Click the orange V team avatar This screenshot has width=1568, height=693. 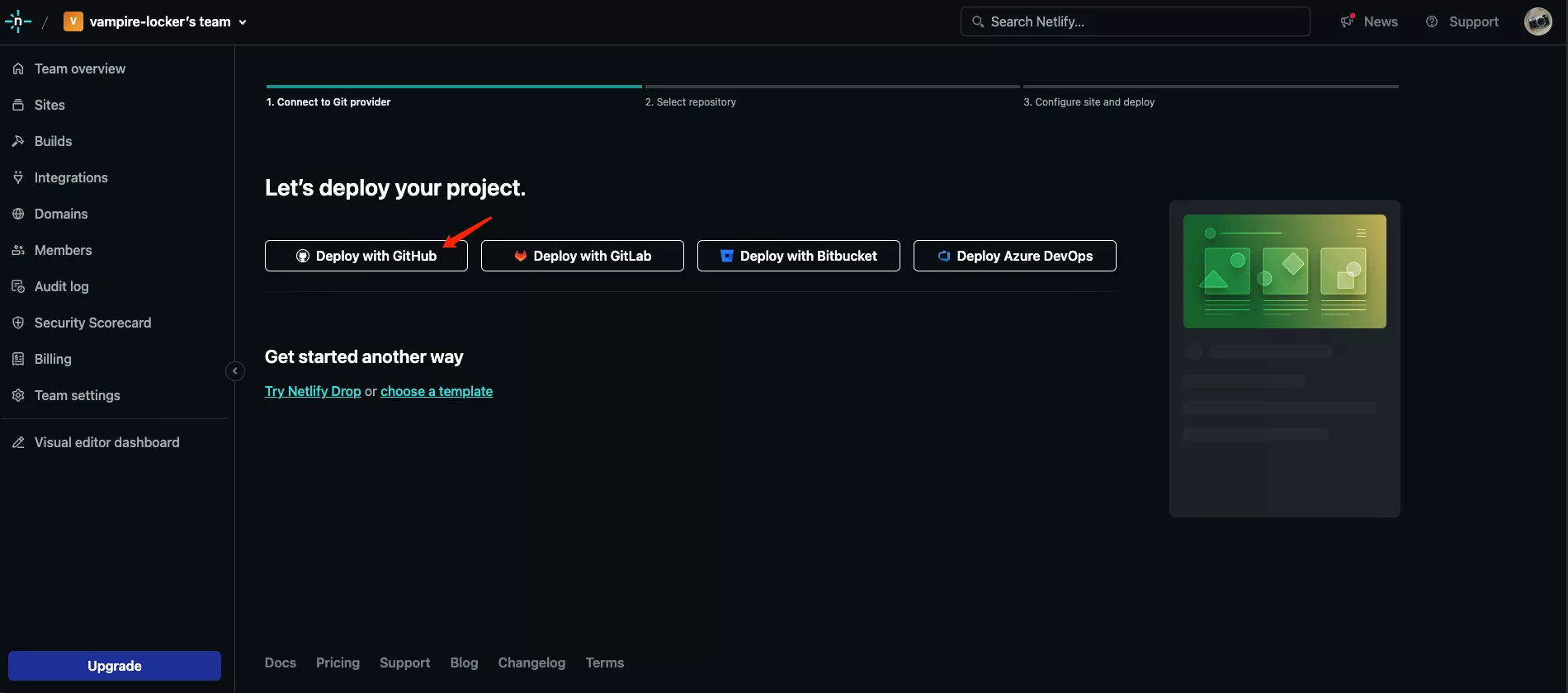tap(73, 21)
